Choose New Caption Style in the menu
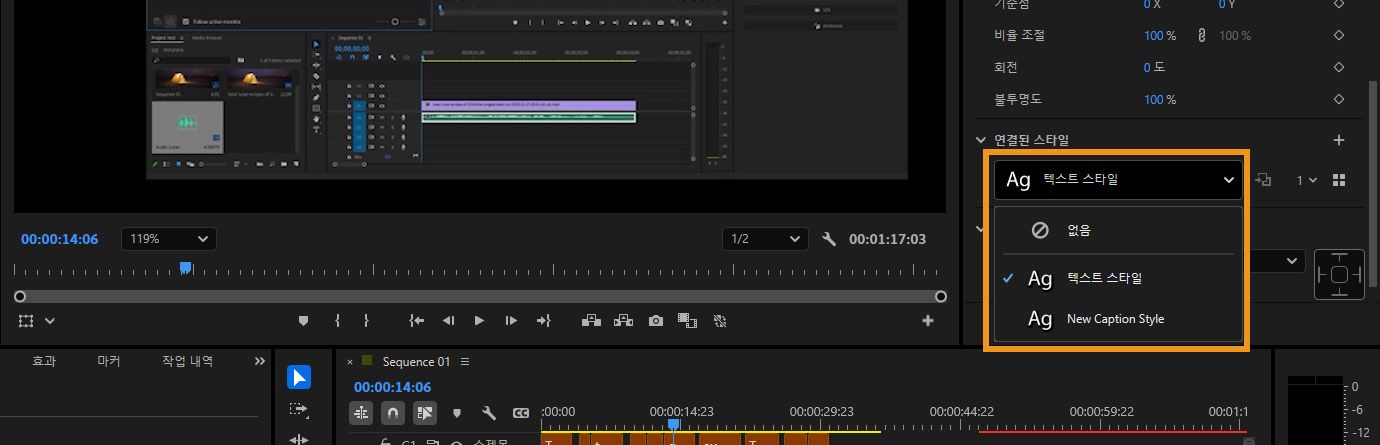The width and height of the screenshot is (1380, 445). 1118,319
